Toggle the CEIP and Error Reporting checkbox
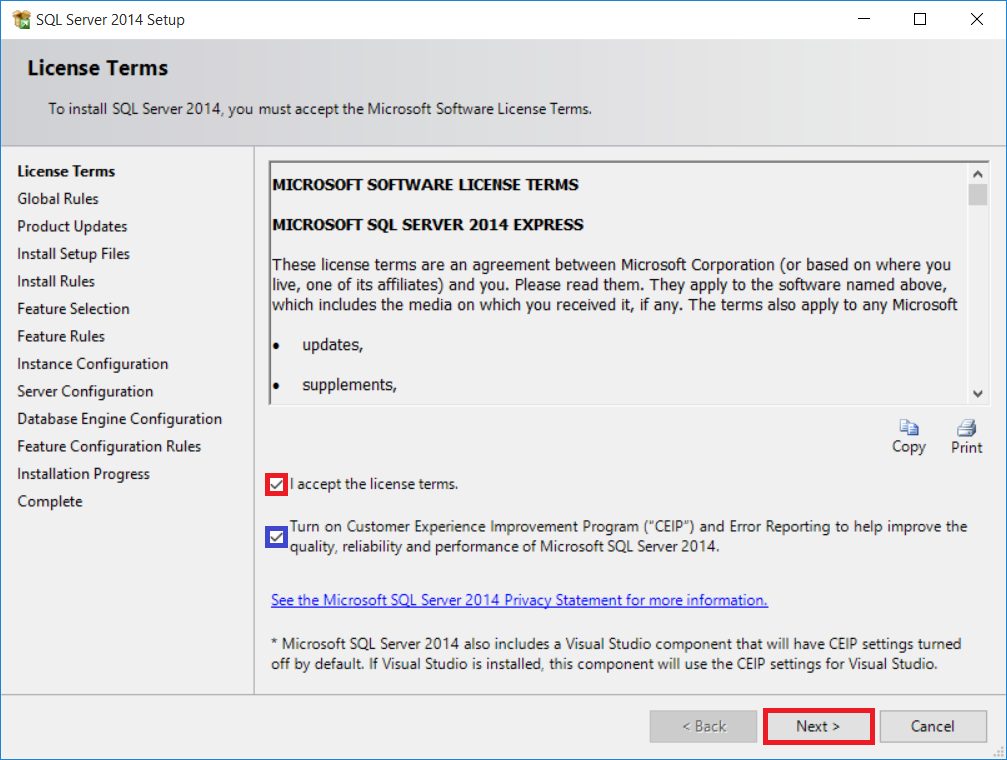1007x760 pixels. coord(276,536)
